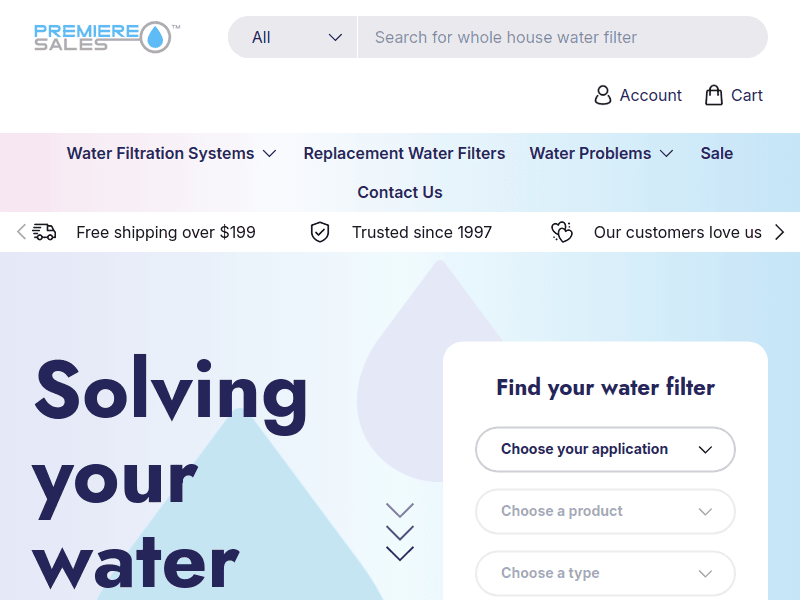This screenshot has height=600, width=800.
Task: Expand Choose your application dropdown
Action: tap(605, 449)
